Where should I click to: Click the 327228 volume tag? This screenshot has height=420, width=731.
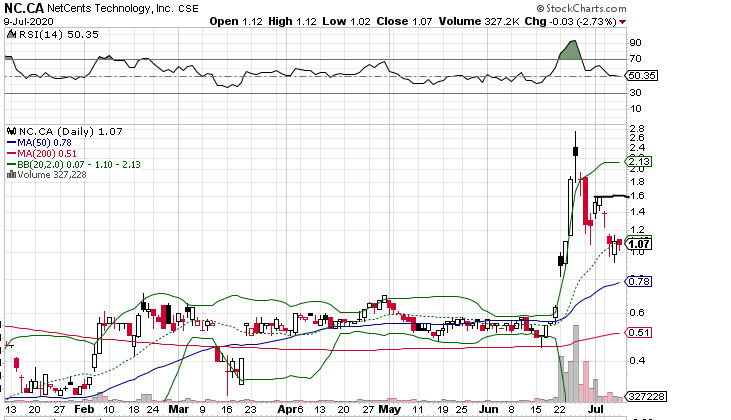(646, 397)
